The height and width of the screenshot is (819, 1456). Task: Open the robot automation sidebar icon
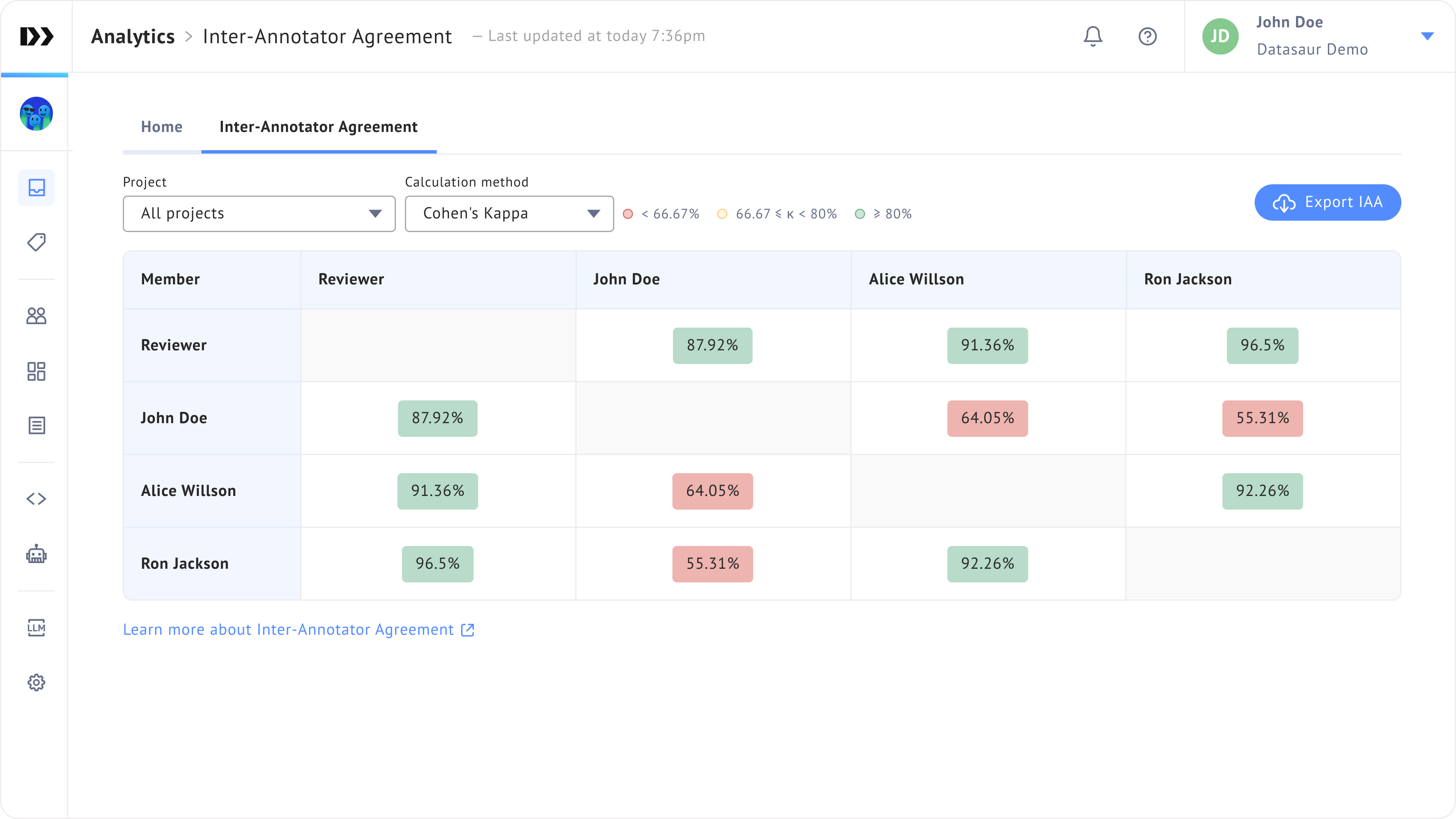[x=36, y=554]
